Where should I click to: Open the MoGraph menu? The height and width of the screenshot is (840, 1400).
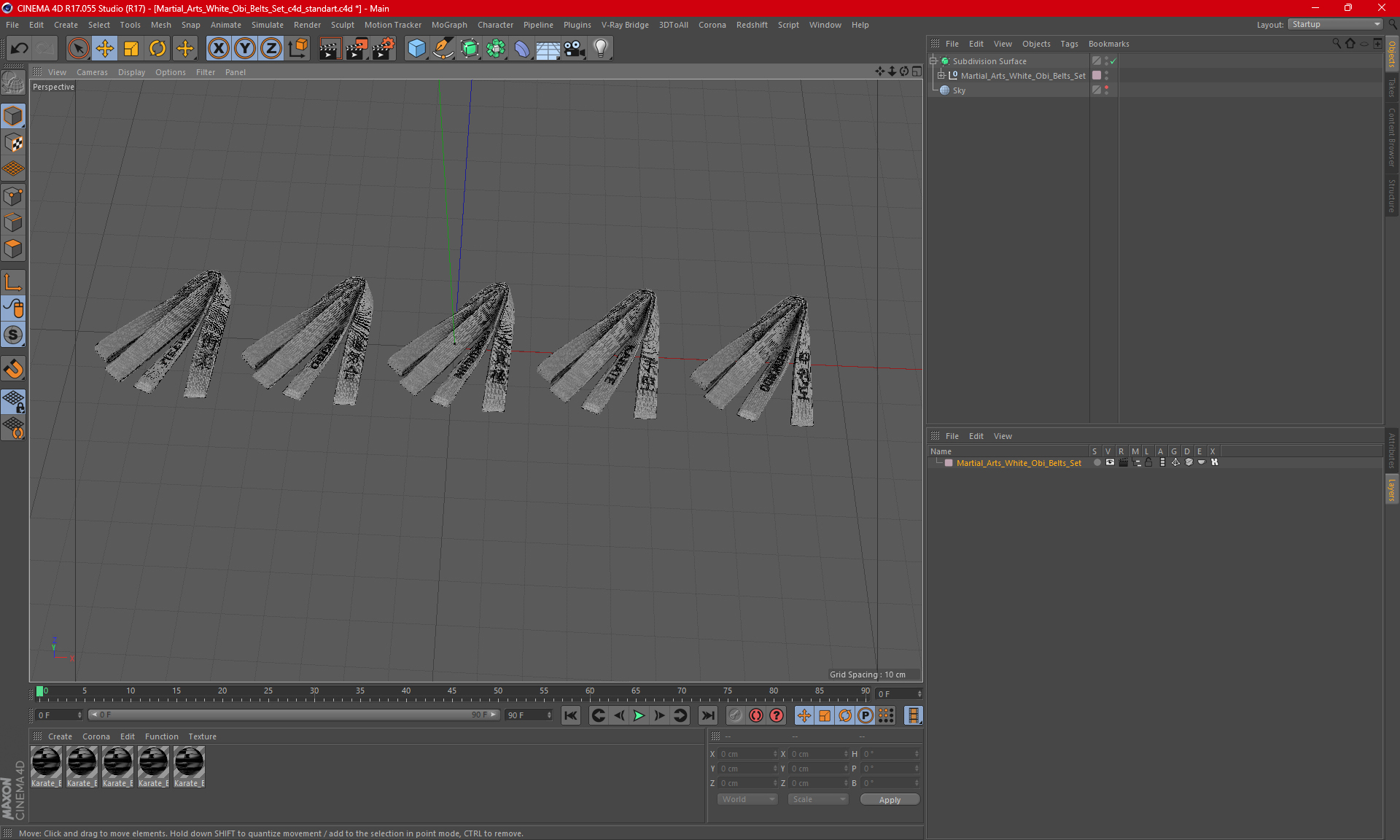coord(449,25)
